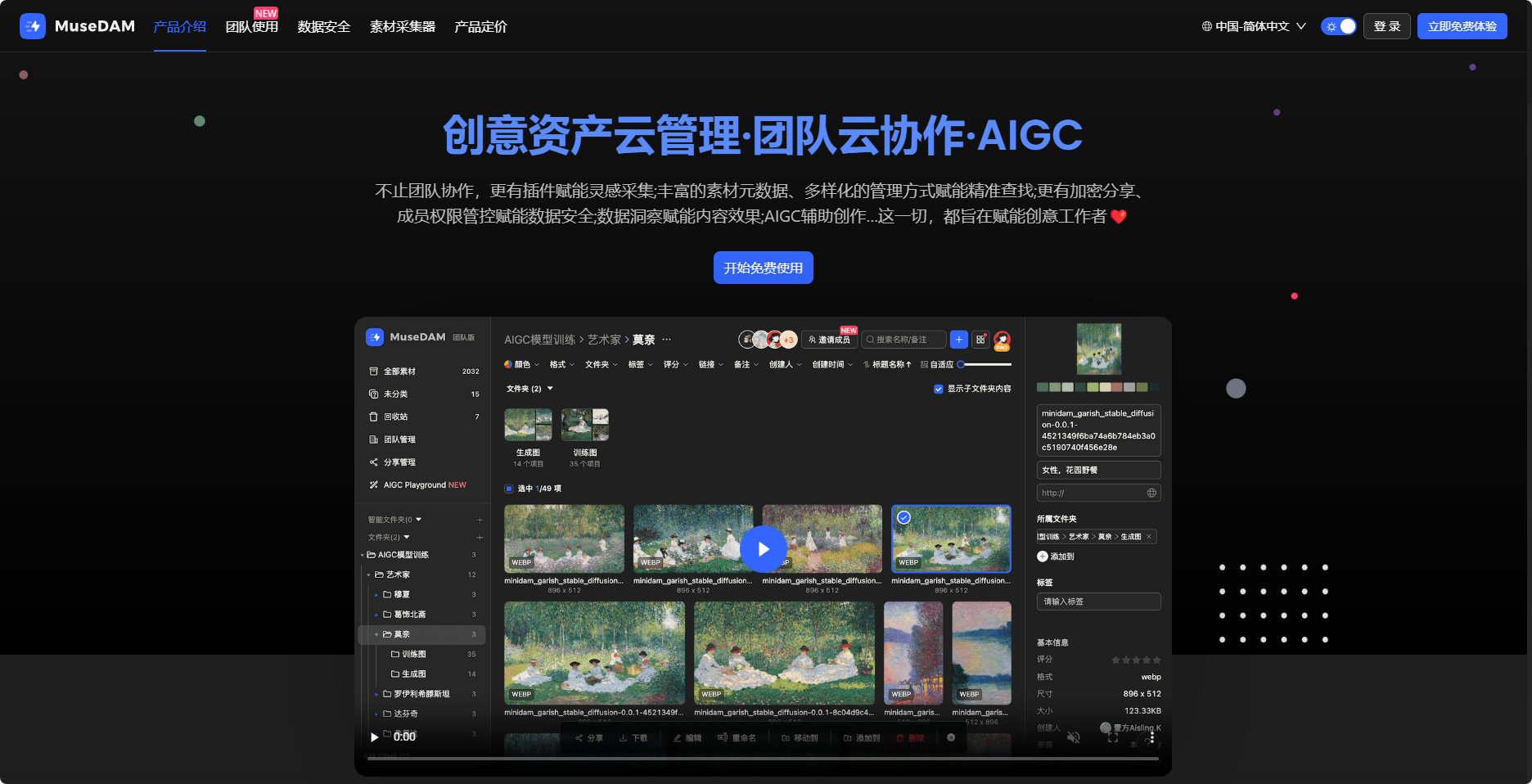The height and width of the screenshot is (784, 1532).
Task: Open the 中国-简体中文 language dropdown
Action: pos(1254,26)
